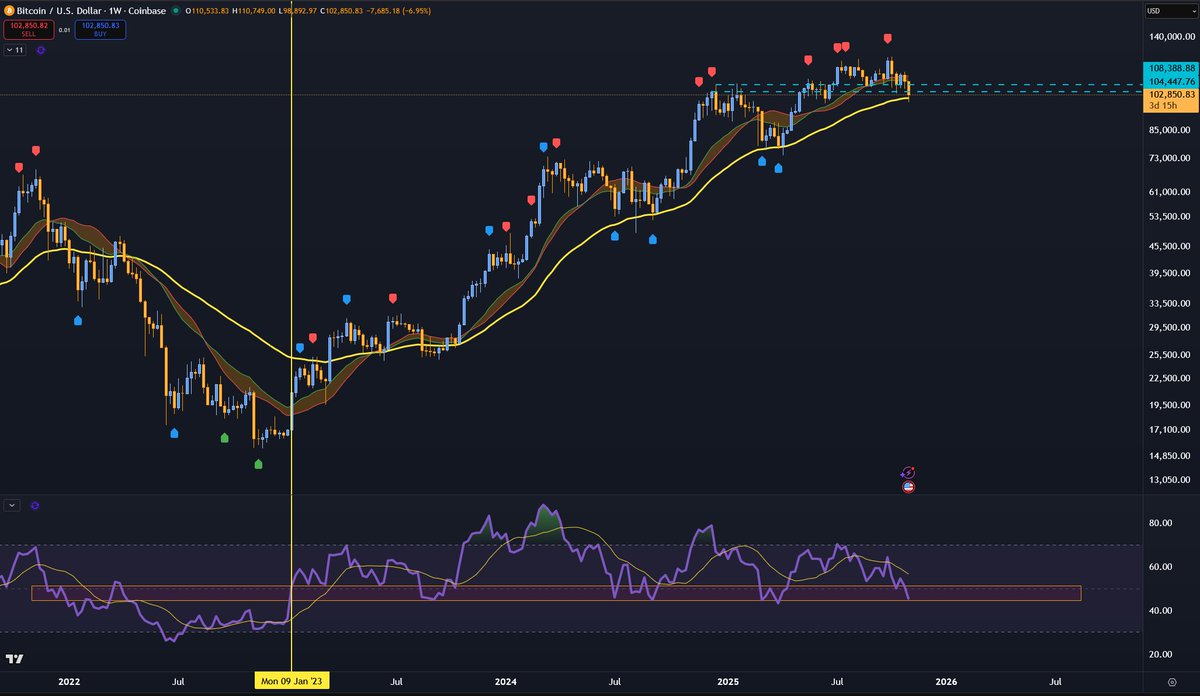1200x696 pixels.
Task: Expand the collapsed 11 indicators legend
Action: (x=15, y=48)
